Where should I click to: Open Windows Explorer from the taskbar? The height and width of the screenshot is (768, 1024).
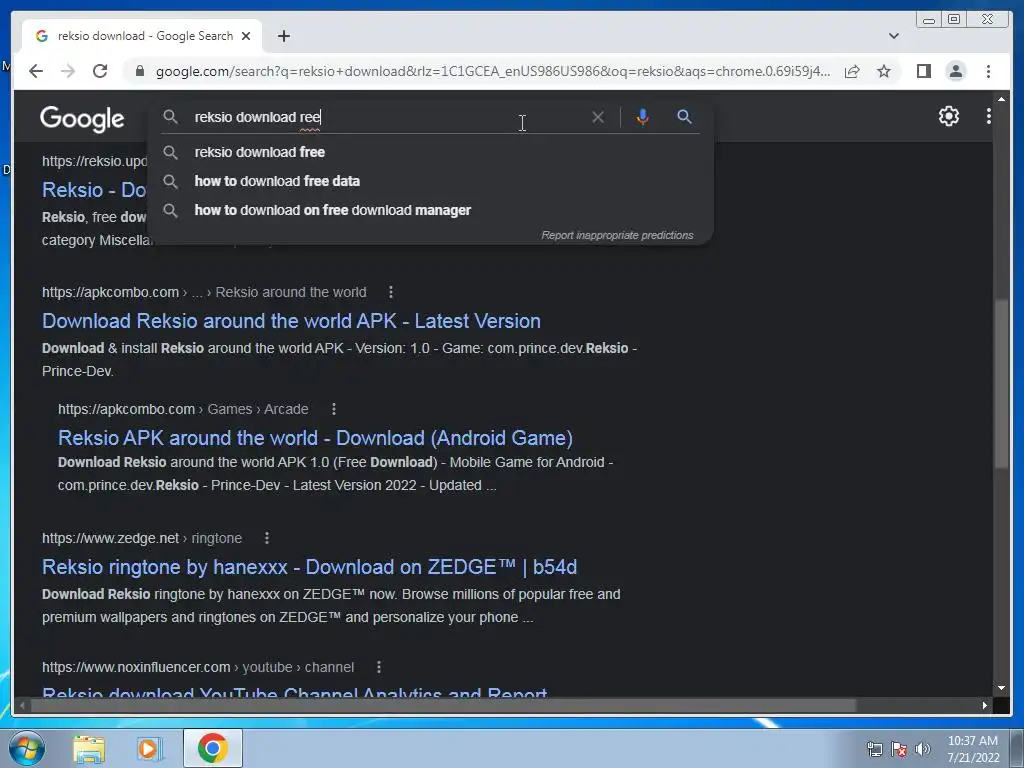(x=88, y=748)
